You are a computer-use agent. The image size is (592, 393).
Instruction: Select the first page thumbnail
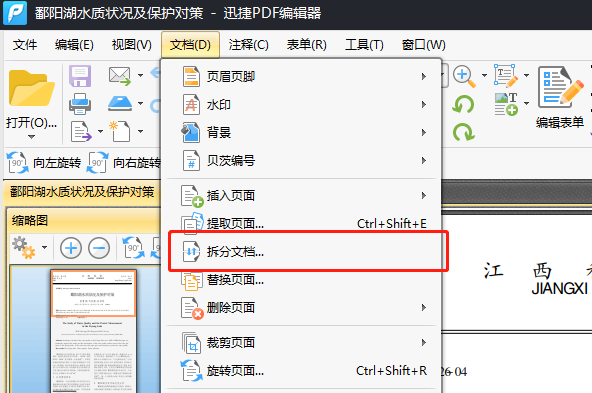coord(93,331)
